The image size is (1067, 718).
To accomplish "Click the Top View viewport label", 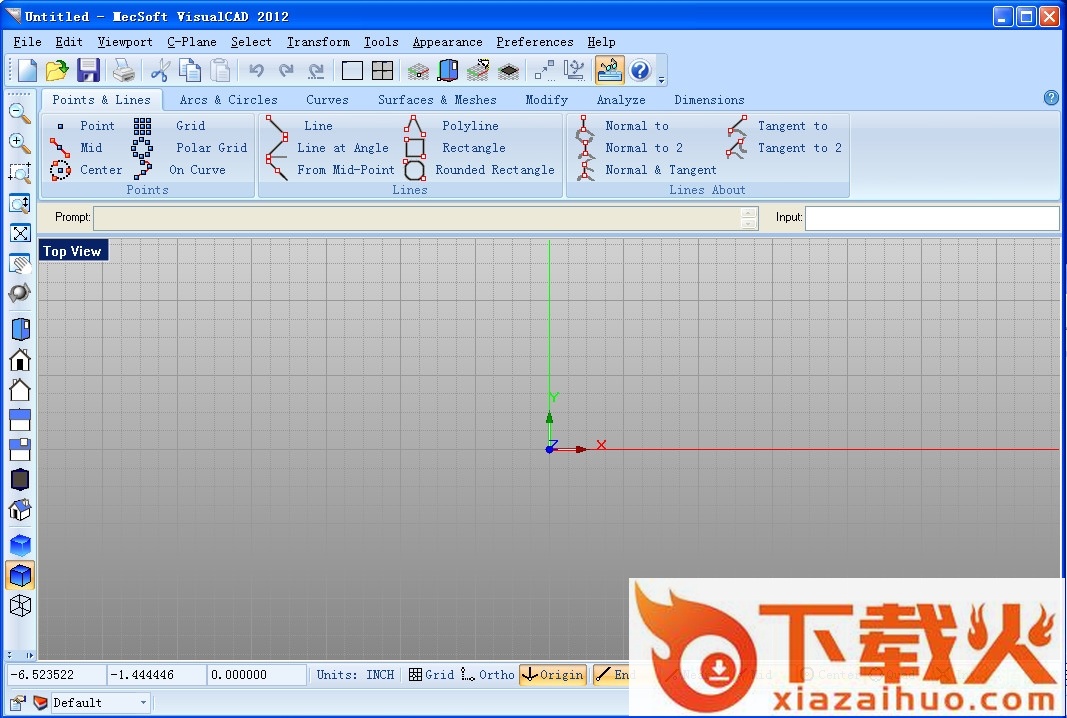I will click(72, 251).
